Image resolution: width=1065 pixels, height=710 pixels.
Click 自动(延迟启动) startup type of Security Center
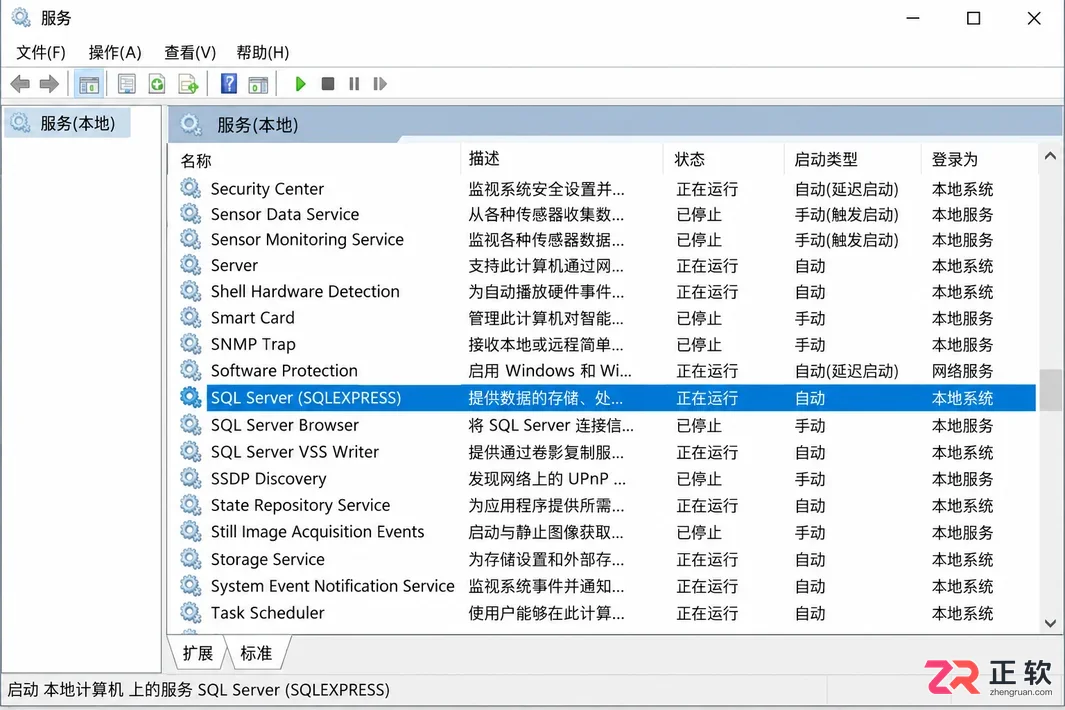coord(847,189)
